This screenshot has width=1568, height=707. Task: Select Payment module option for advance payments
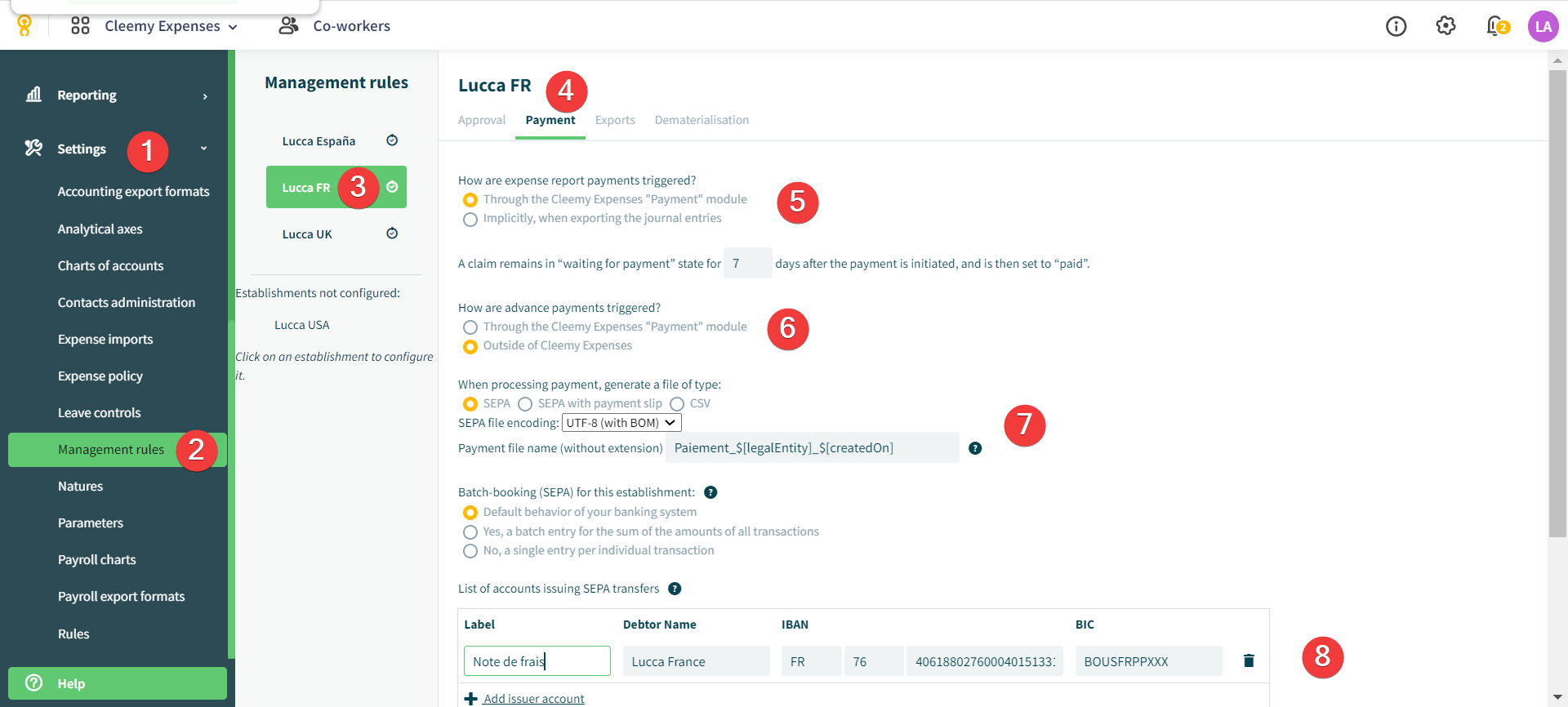[x=470, y=327]
